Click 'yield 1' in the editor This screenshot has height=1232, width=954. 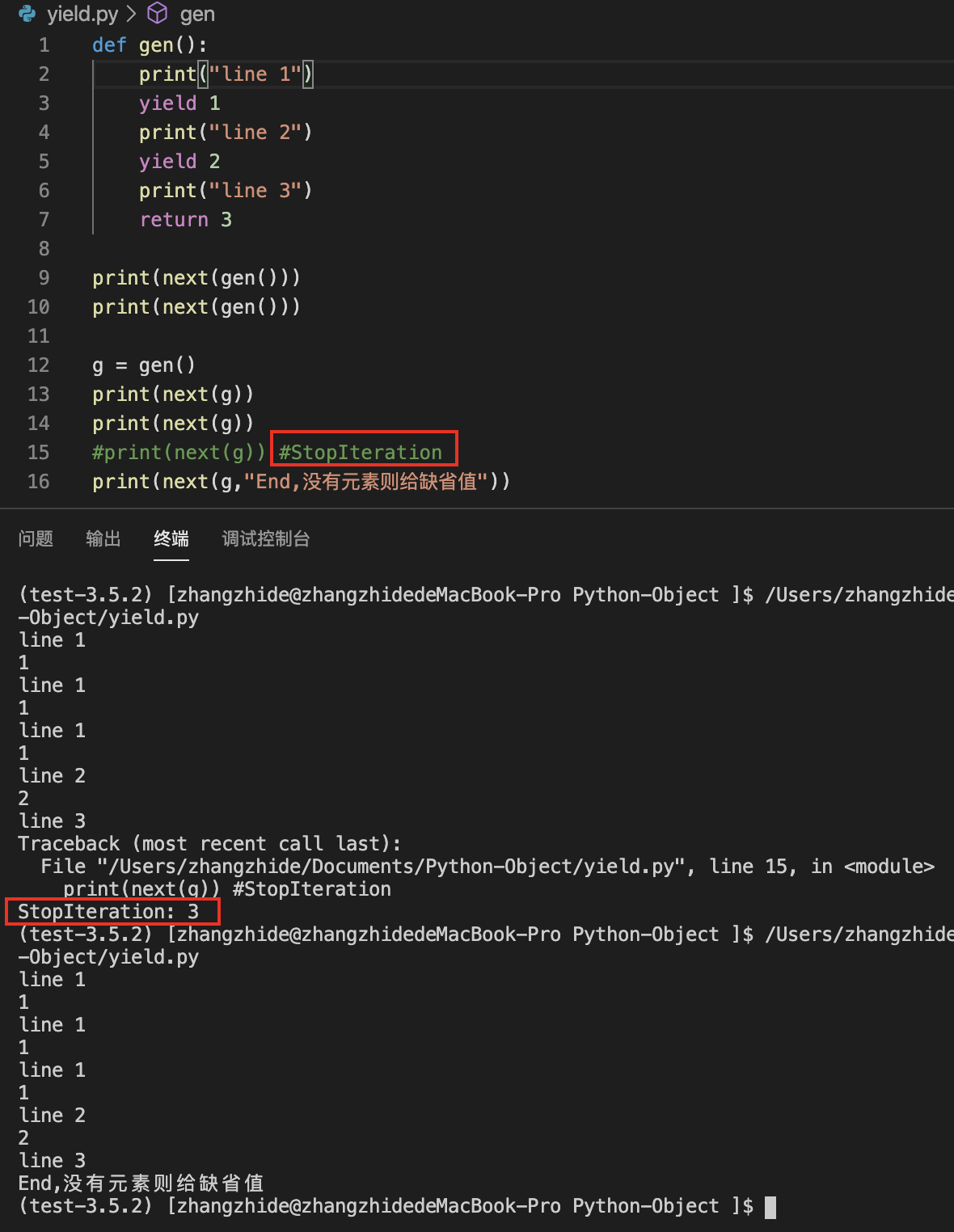tap(179, 103)
